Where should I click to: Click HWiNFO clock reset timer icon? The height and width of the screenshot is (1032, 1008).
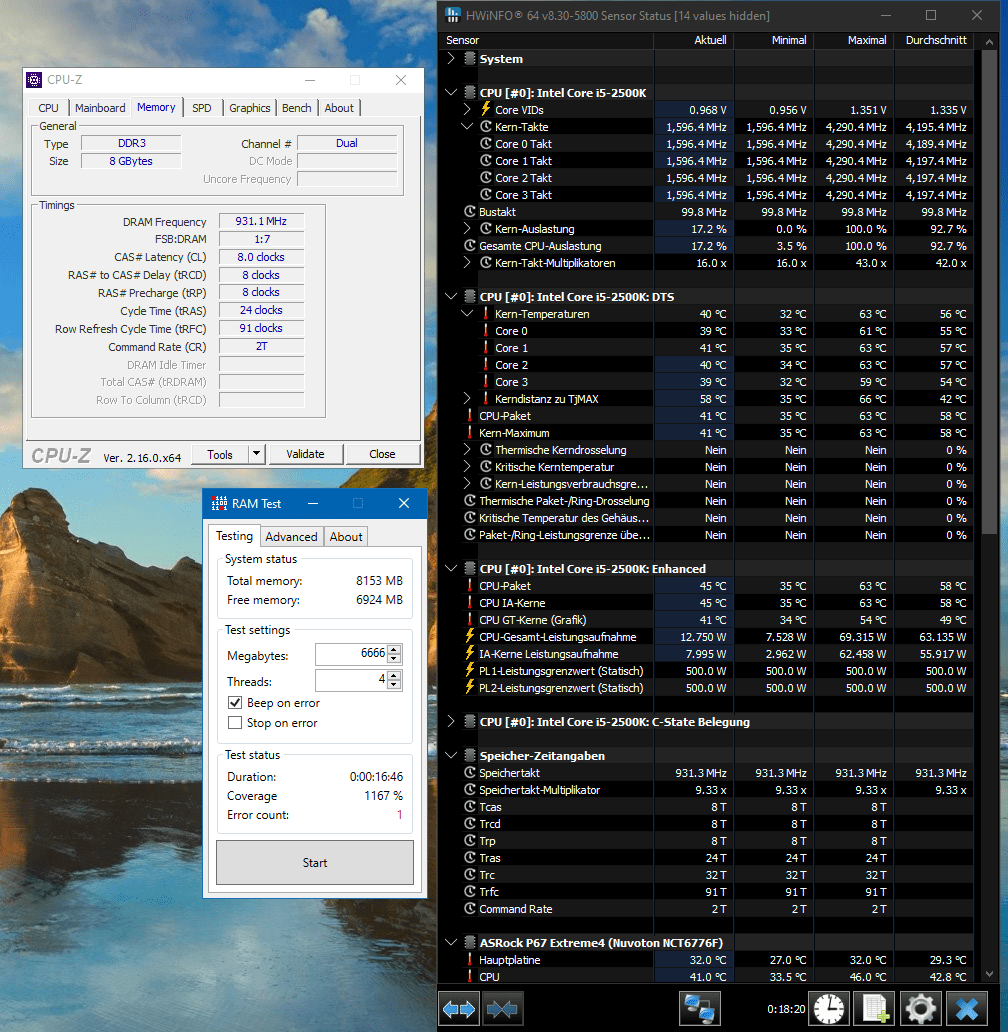(829, 1009)
